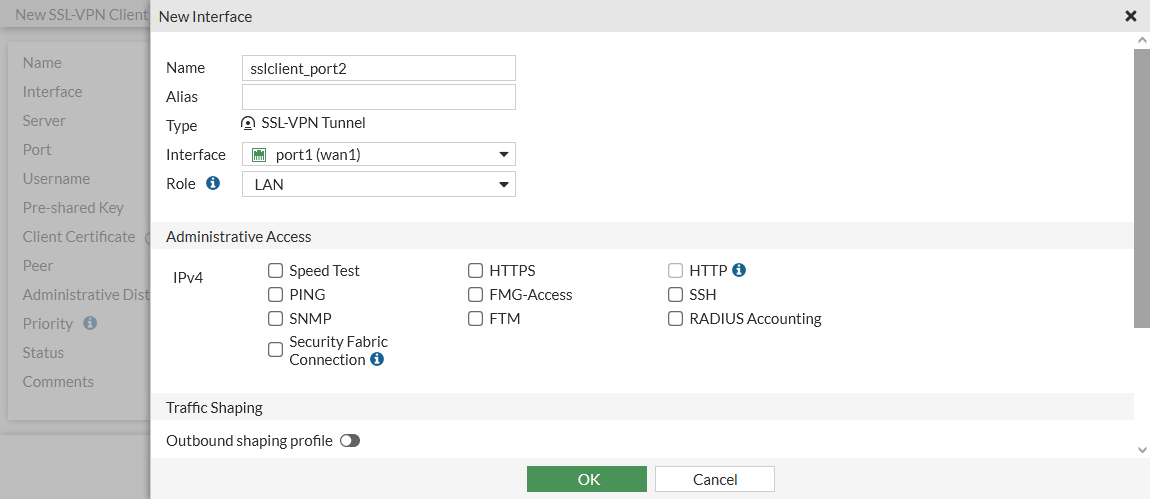Click the scrollbar down arrow
This screenshot has height=499, width=1150.
1142,451
